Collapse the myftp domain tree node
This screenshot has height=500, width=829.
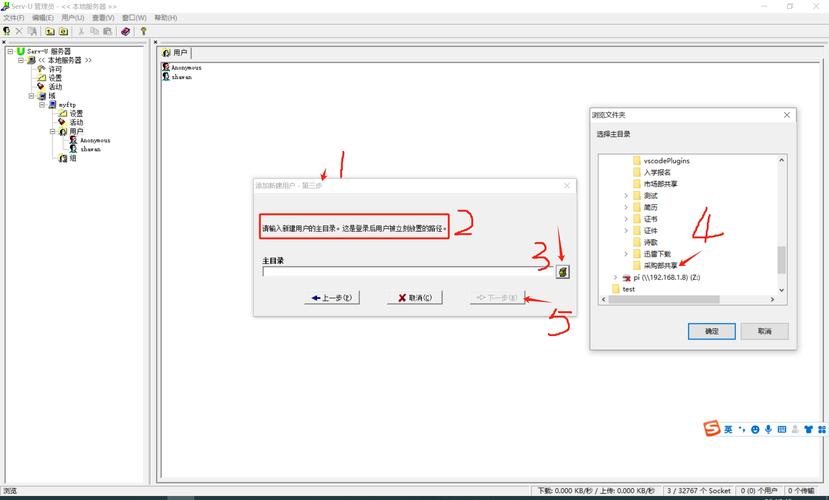click(43, 104)
